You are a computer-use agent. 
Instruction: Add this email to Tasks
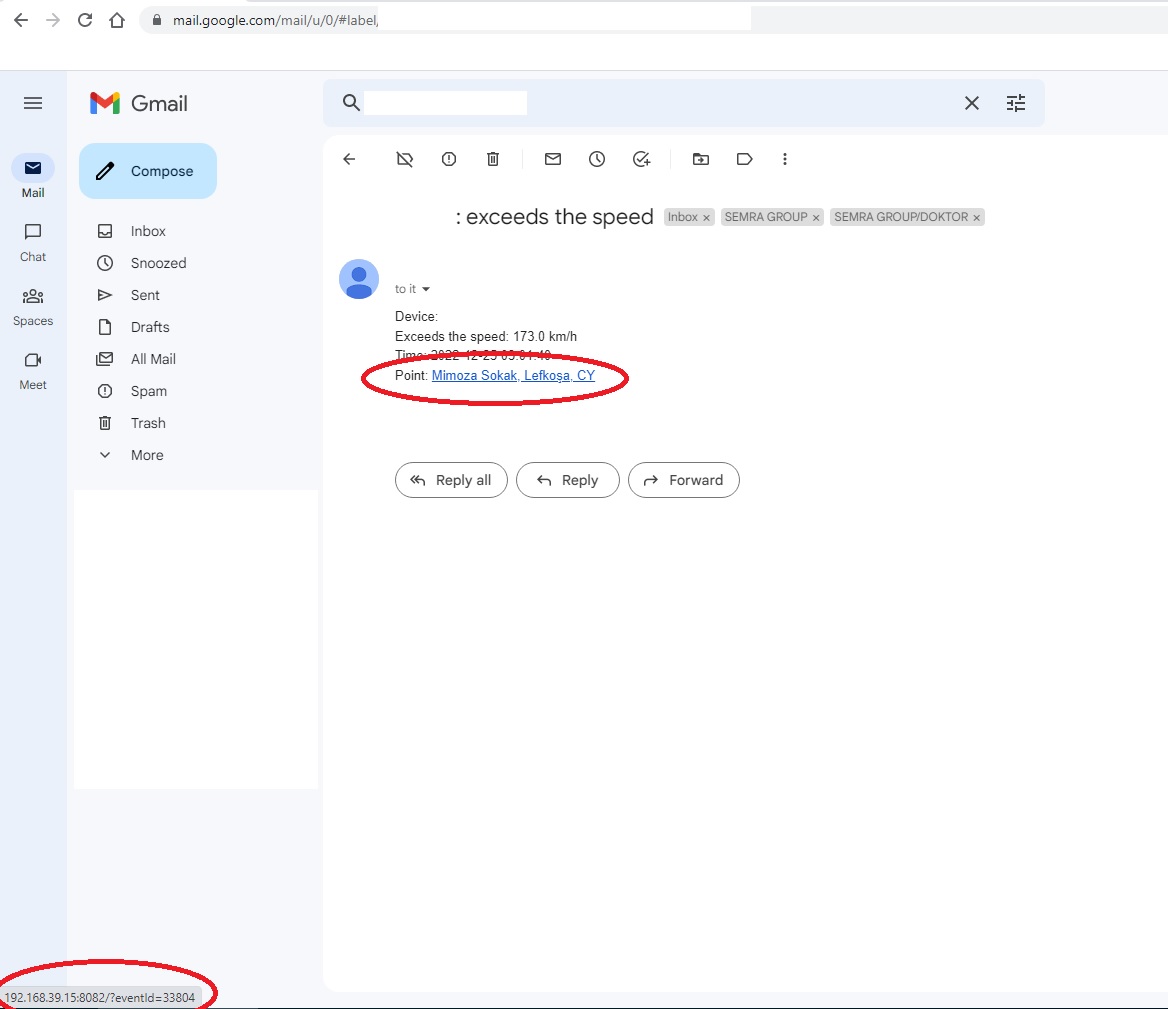(x=642, y=159)
